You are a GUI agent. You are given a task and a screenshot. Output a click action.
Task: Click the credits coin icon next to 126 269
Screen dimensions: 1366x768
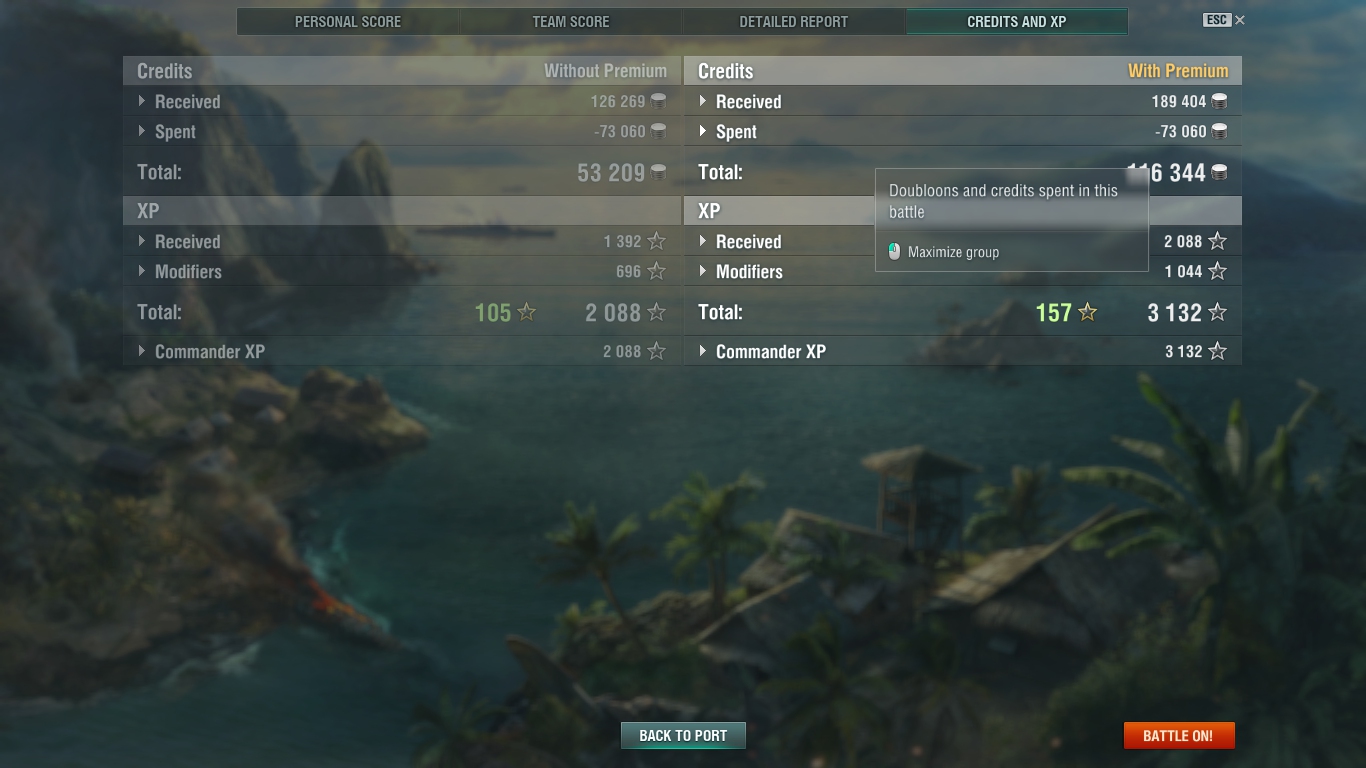tap(658, 101)
